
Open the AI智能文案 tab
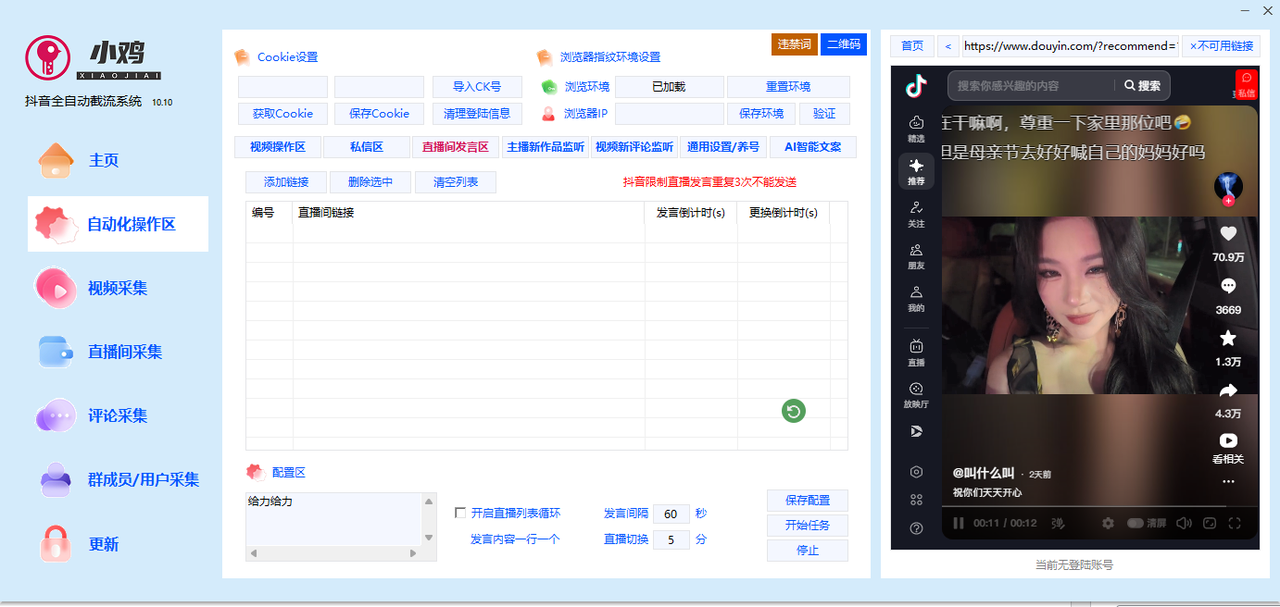[811, 147]
